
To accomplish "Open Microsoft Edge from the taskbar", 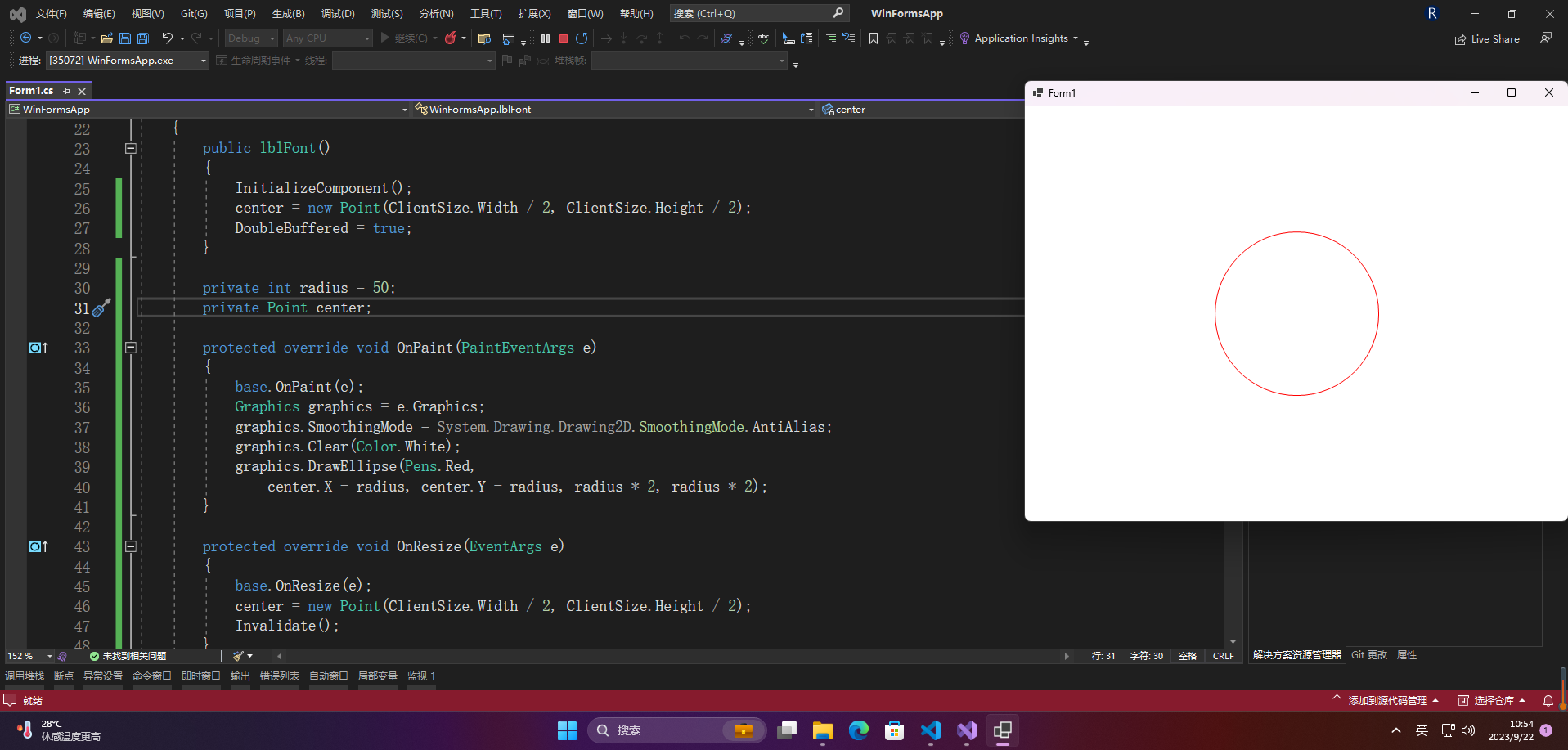I will click(859, 730).
